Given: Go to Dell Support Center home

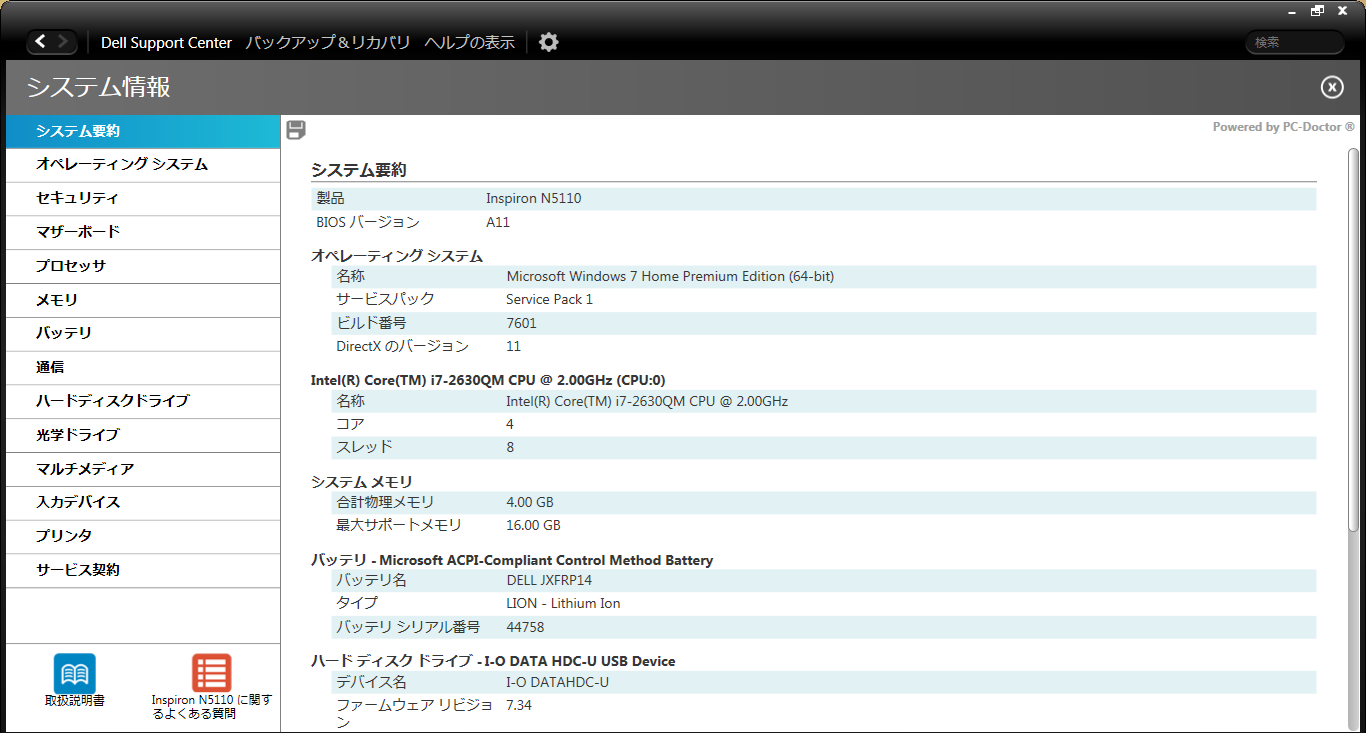Looking at the screenshot, I should (166, 43).
